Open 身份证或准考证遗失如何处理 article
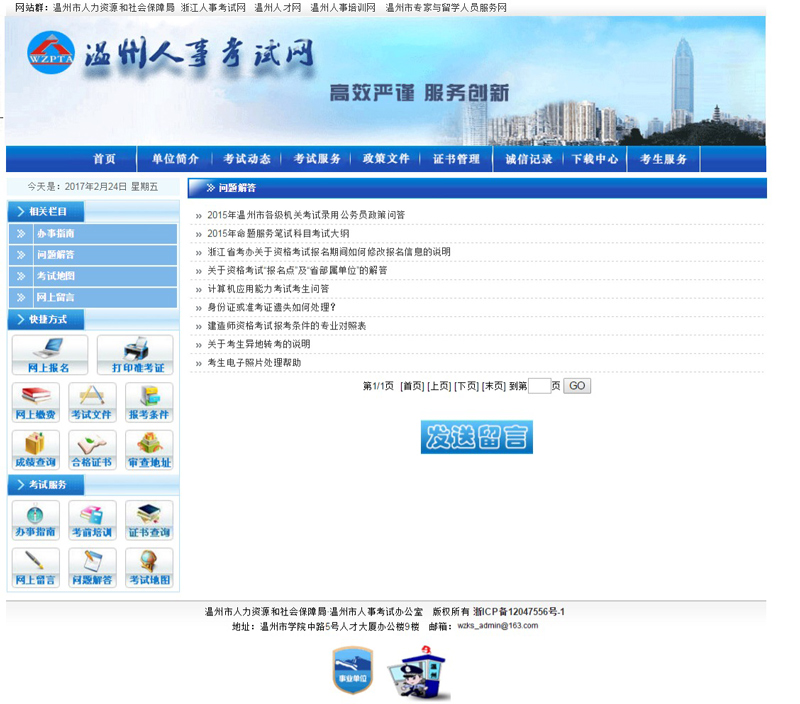 coord(271,308)
